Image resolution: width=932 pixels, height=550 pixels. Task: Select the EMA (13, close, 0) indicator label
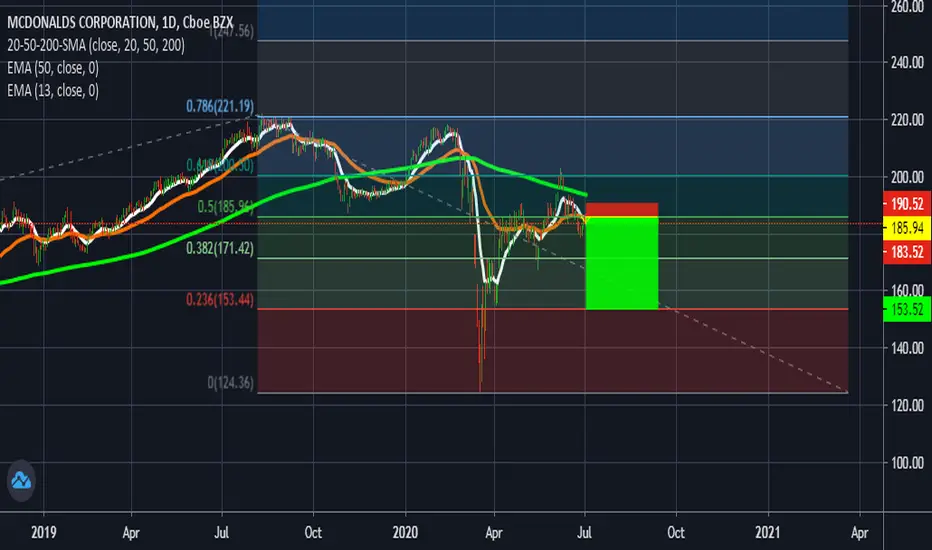coord(53,90)
